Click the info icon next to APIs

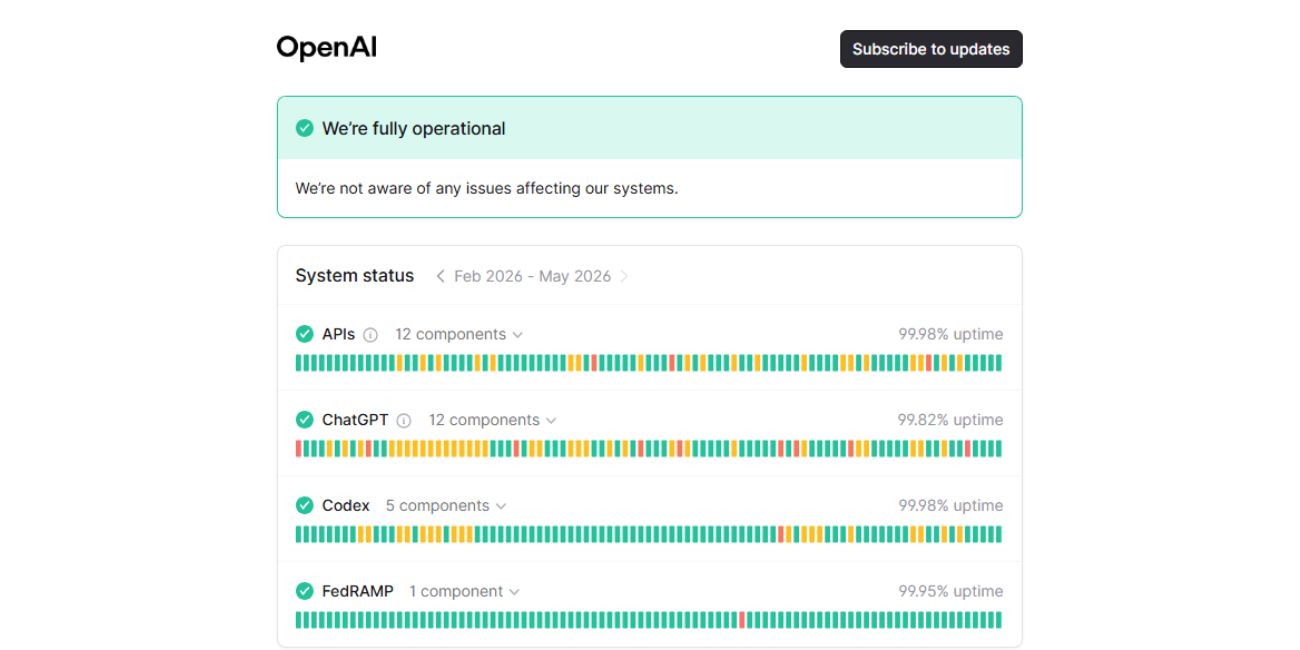371,335
